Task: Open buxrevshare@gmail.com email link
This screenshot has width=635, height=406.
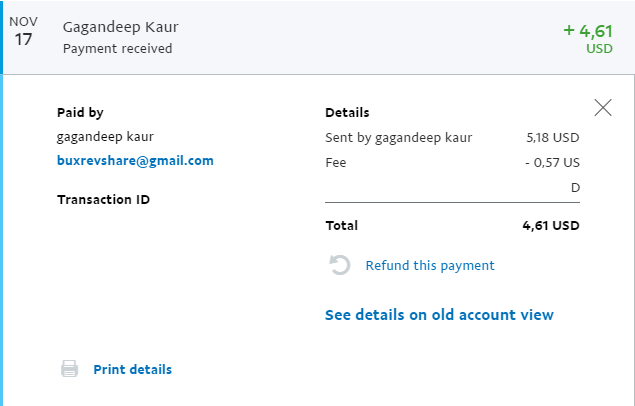Action: pyautogui.click(x=135, y=161)
